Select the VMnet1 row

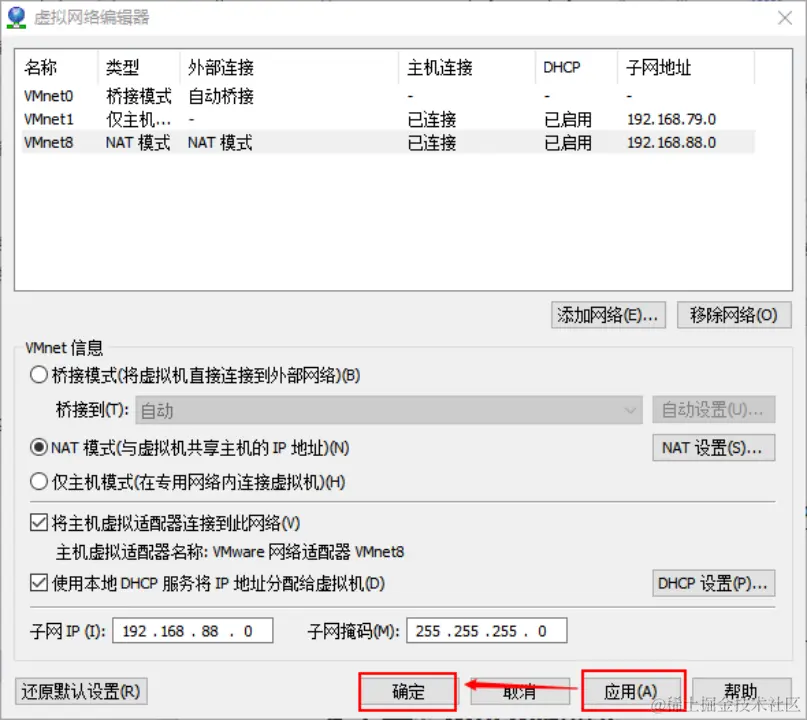pyautogui.click(x=389, y=119)
